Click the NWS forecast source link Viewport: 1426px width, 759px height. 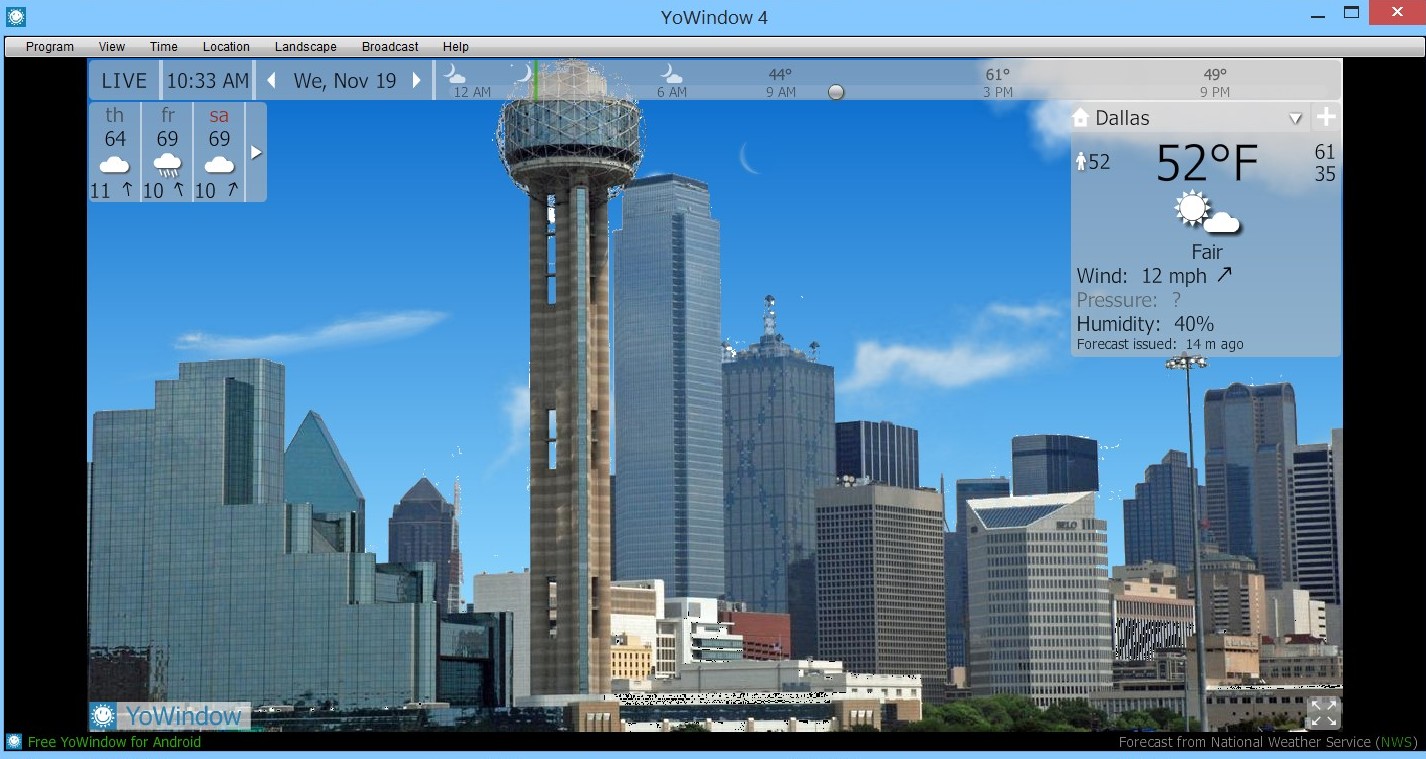pos(1393,742)
